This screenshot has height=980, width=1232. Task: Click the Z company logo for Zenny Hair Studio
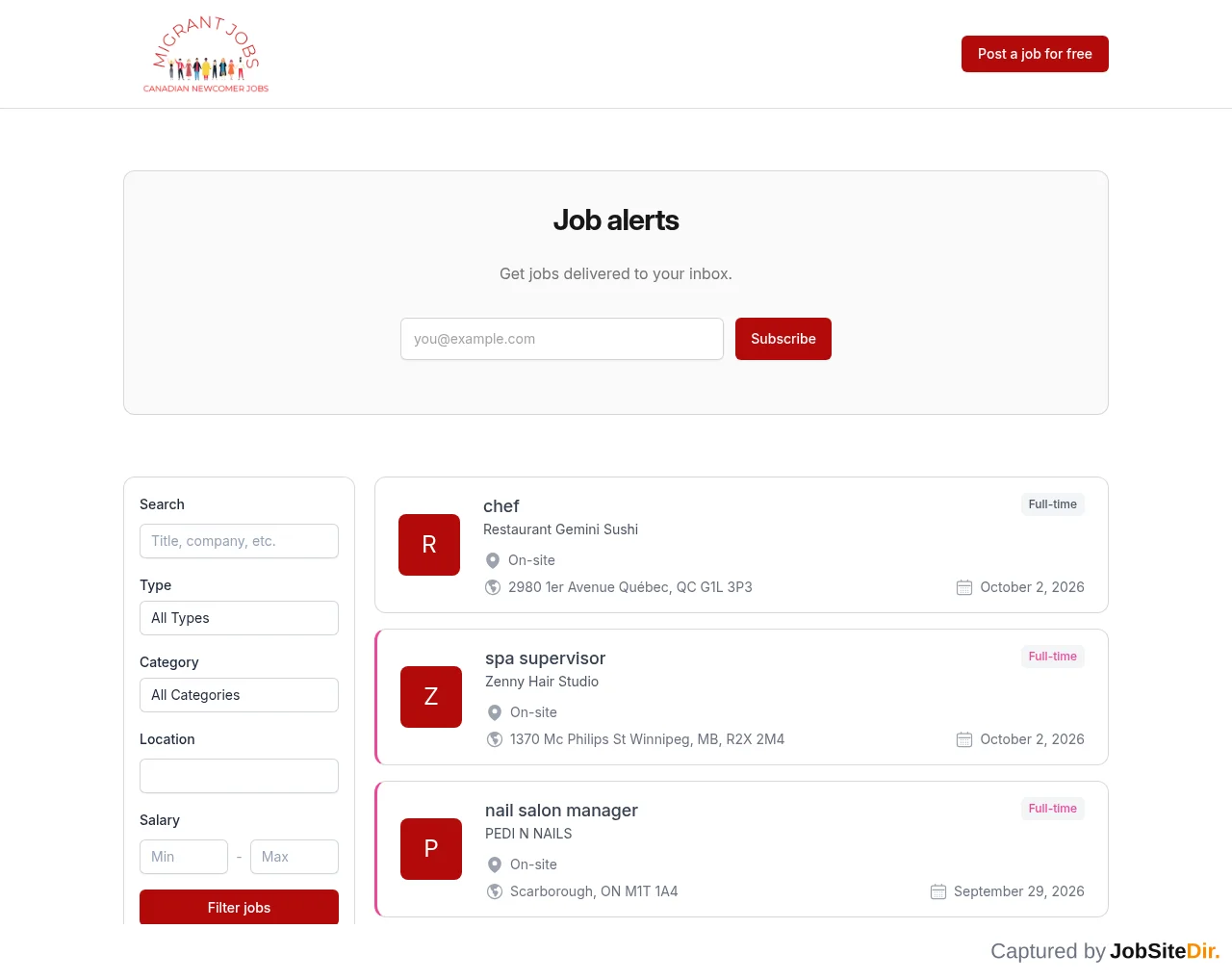[431, 697]
